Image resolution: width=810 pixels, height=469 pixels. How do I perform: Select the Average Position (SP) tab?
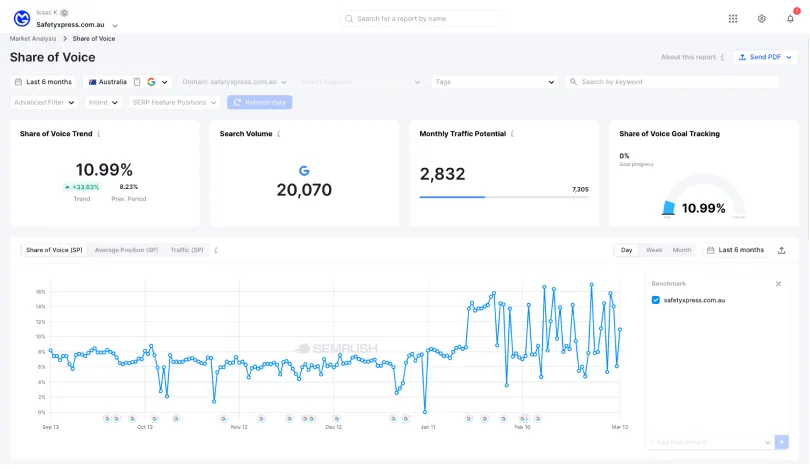[126, 250]
